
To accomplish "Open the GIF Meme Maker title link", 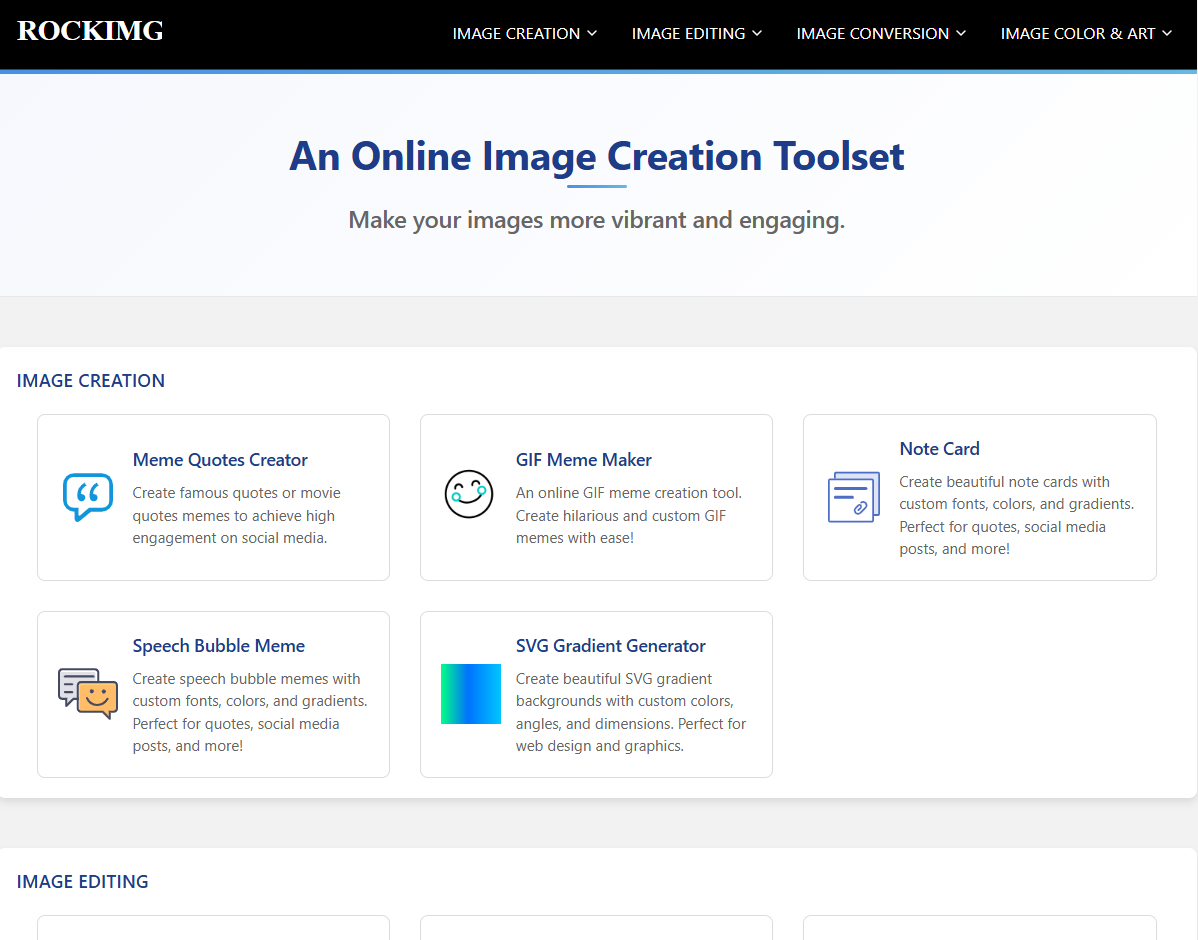I will (x=583, y=460).
